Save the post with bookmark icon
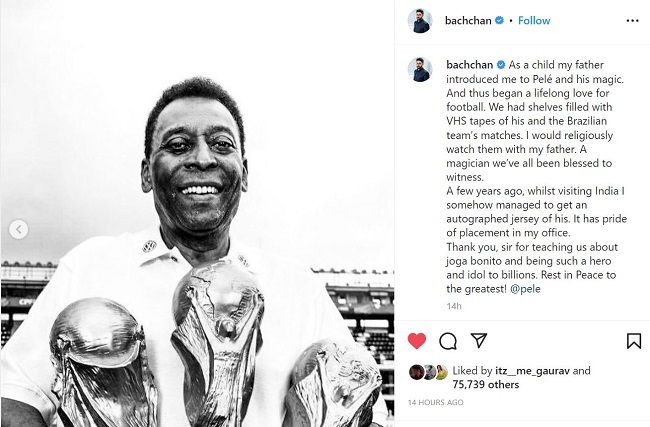 pyautogui.click(x=633, y=340)
